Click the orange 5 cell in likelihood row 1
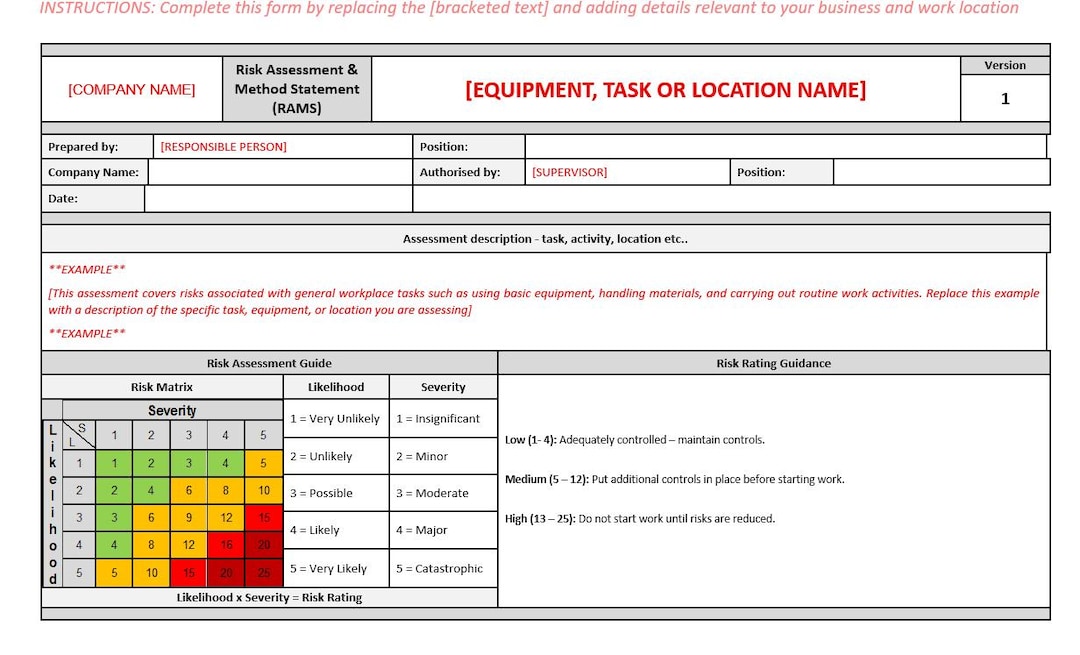1080x655 pixels. tap(263, 464)
